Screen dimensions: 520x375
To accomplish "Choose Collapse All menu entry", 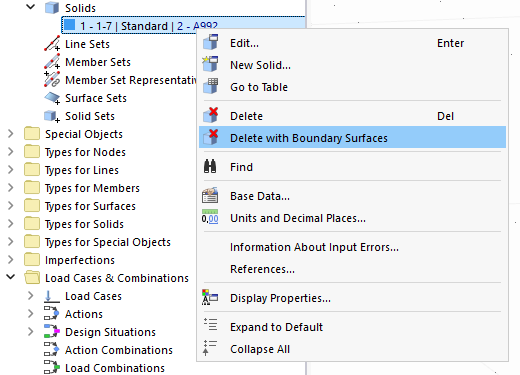I will tap(352, 349).
